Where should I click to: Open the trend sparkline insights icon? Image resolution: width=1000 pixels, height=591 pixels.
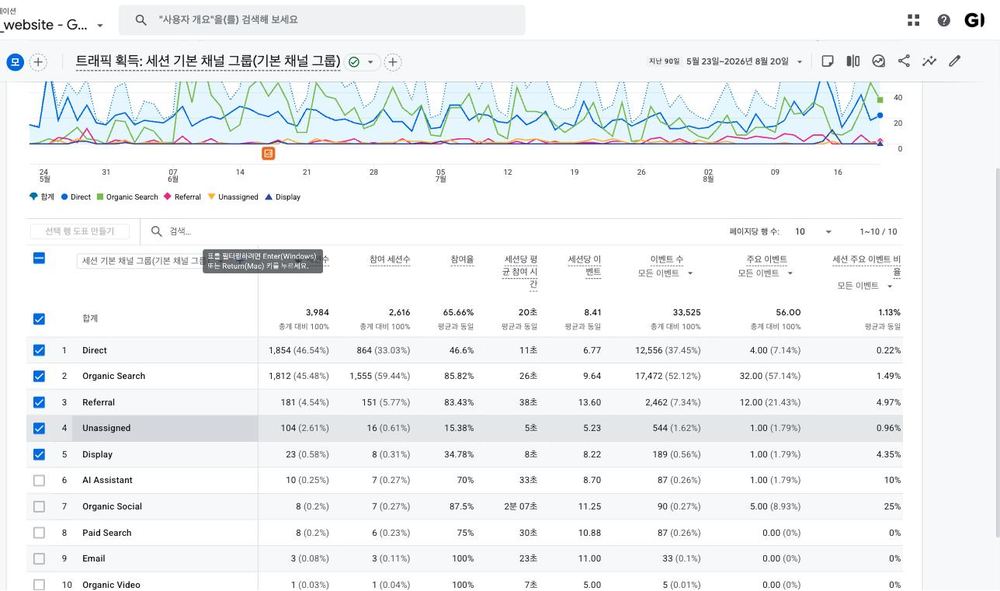929,61
